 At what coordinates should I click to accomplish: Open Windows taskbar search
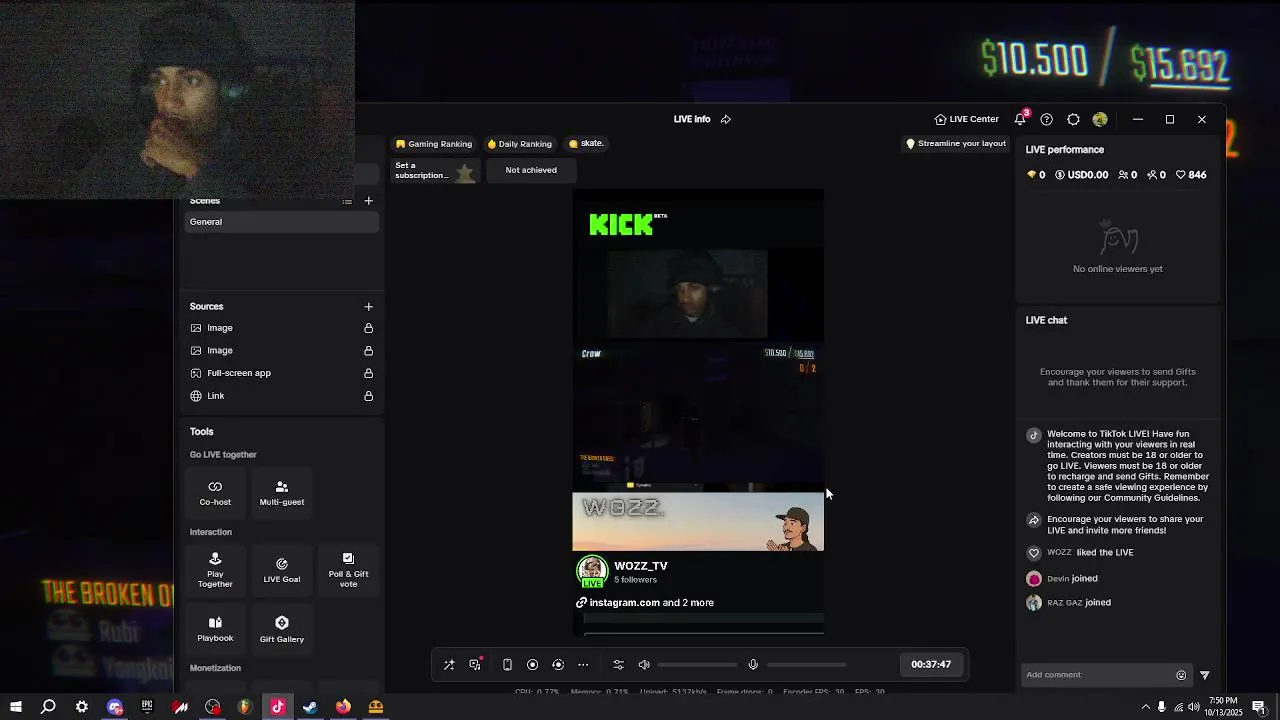48,707
